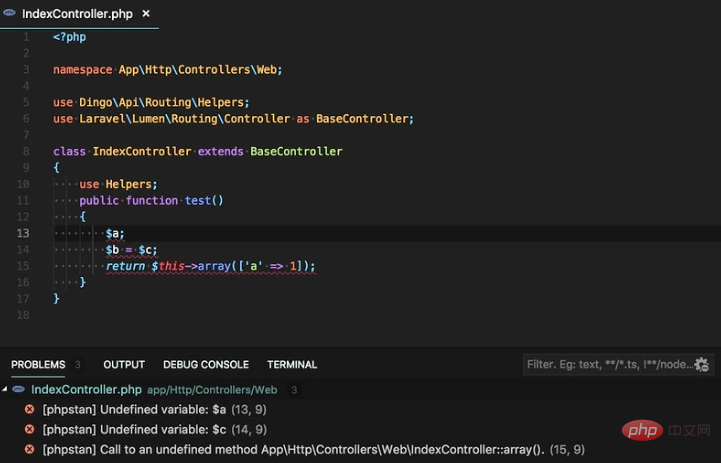
Task: Switch to the PROBLEMS panel tab
Action: tap(38, 365)
